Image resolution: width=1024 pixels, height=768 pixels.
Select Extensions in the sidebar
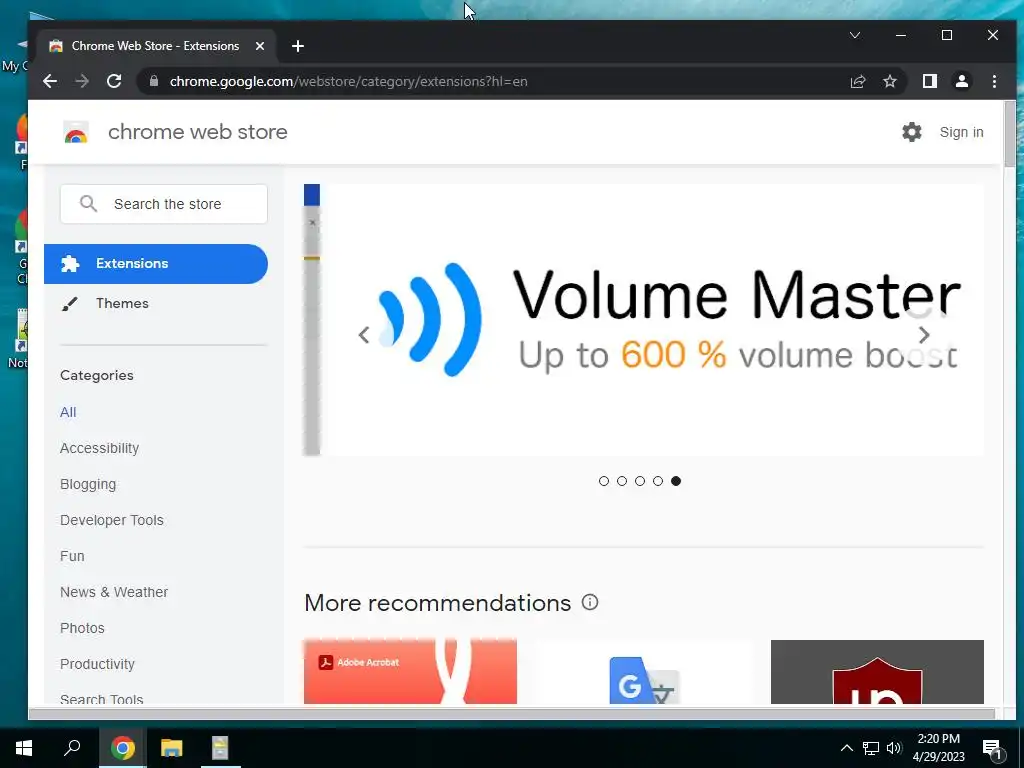pyautogui.click(x=156, y=264)
